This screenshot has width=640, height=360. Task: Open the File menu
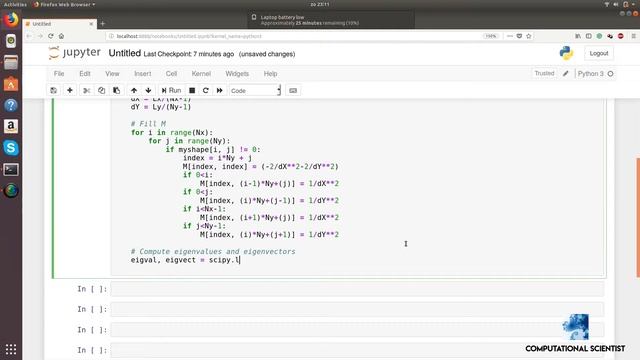[x=59, y=73]
